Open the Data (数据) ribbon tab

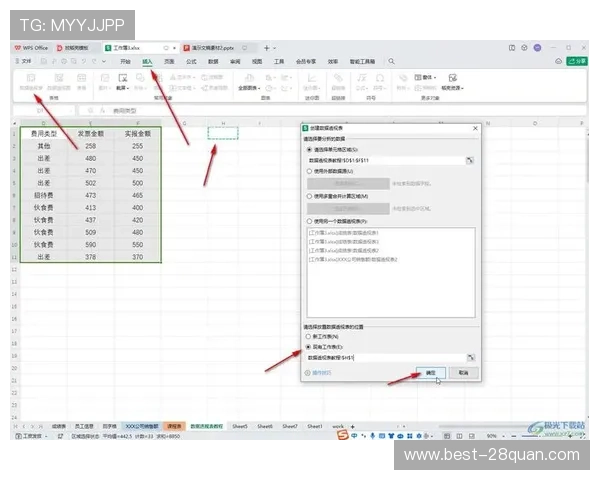point(213,62)
